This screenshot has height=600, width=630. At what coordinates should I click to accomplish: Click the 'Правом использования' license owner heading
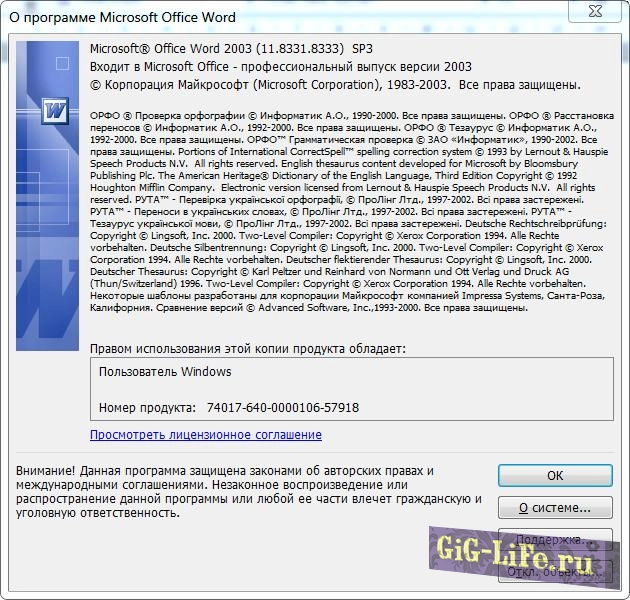[248, 348]
